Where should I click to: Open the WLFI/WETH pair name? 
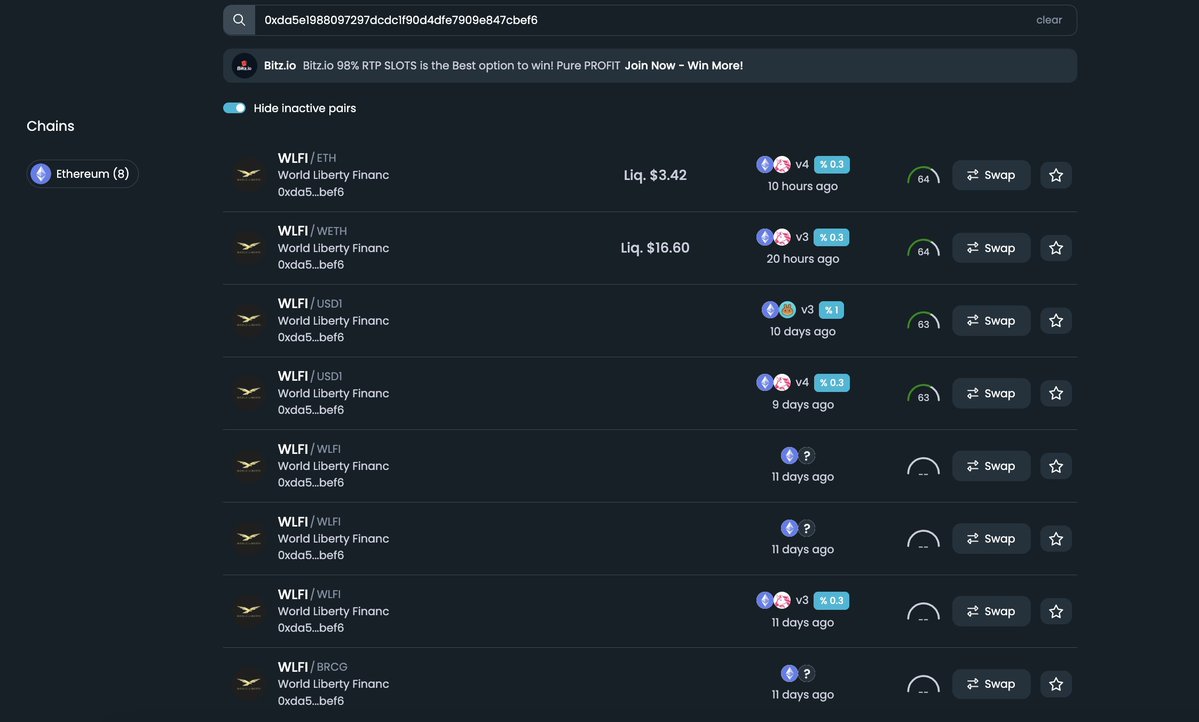pyautogui.click(x=312, y=230)
